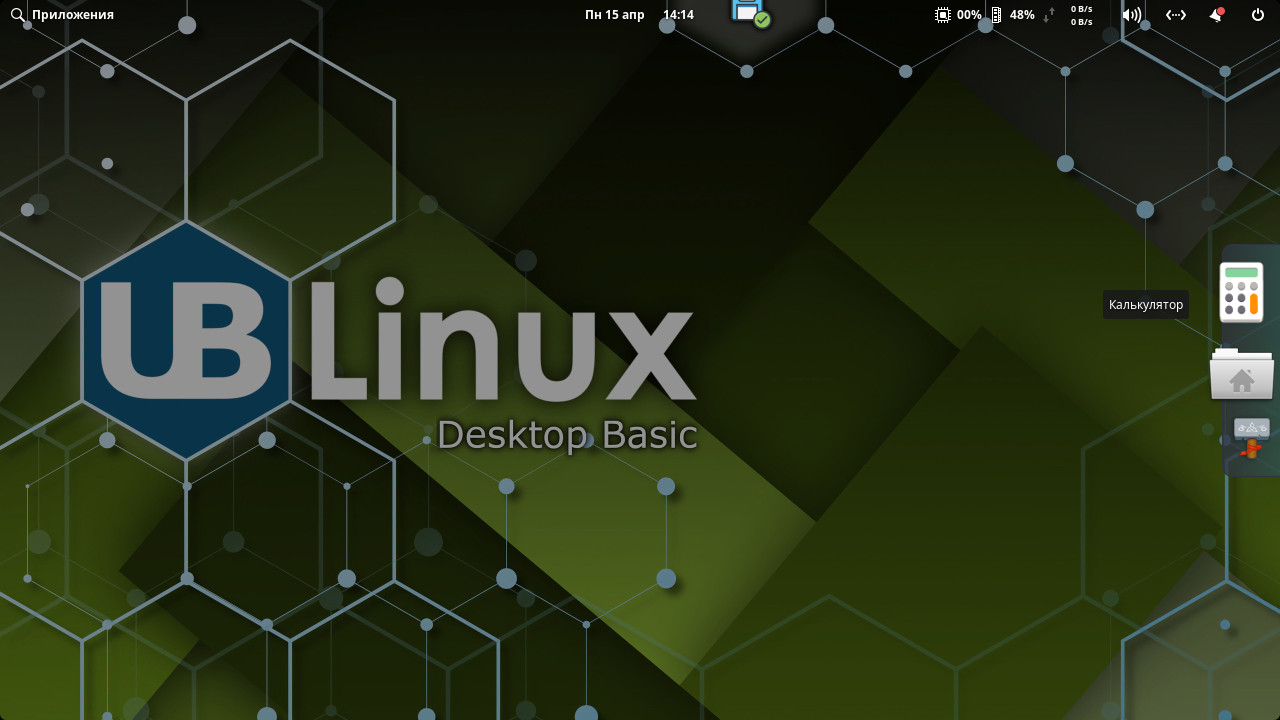Open the network connection status icon

(1176, 15)
